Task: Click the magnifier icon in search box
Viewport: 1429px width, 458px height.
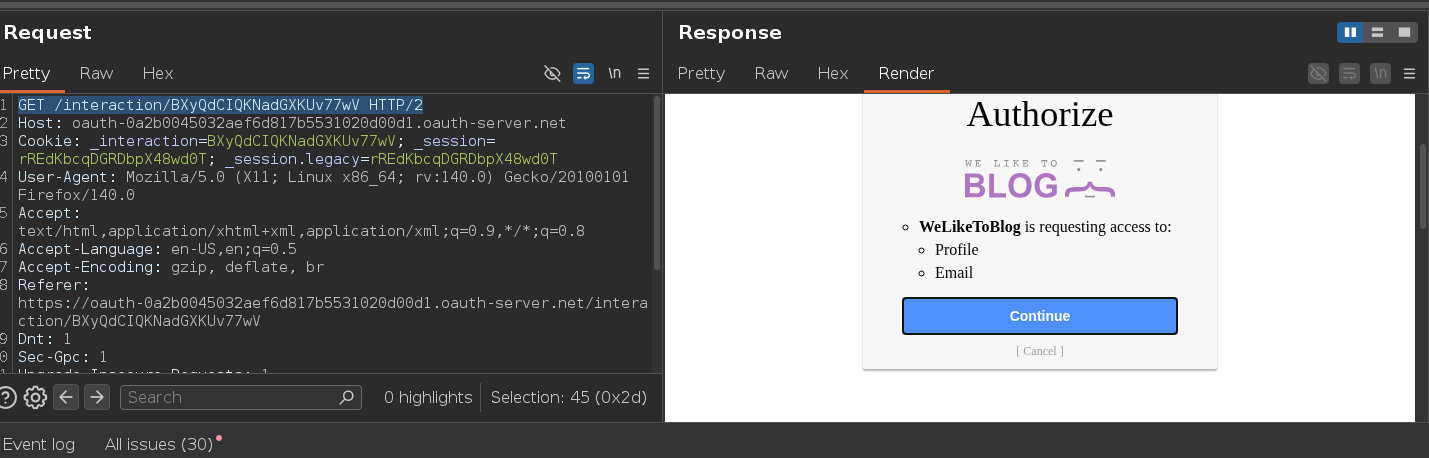Action: click(346, 397)
